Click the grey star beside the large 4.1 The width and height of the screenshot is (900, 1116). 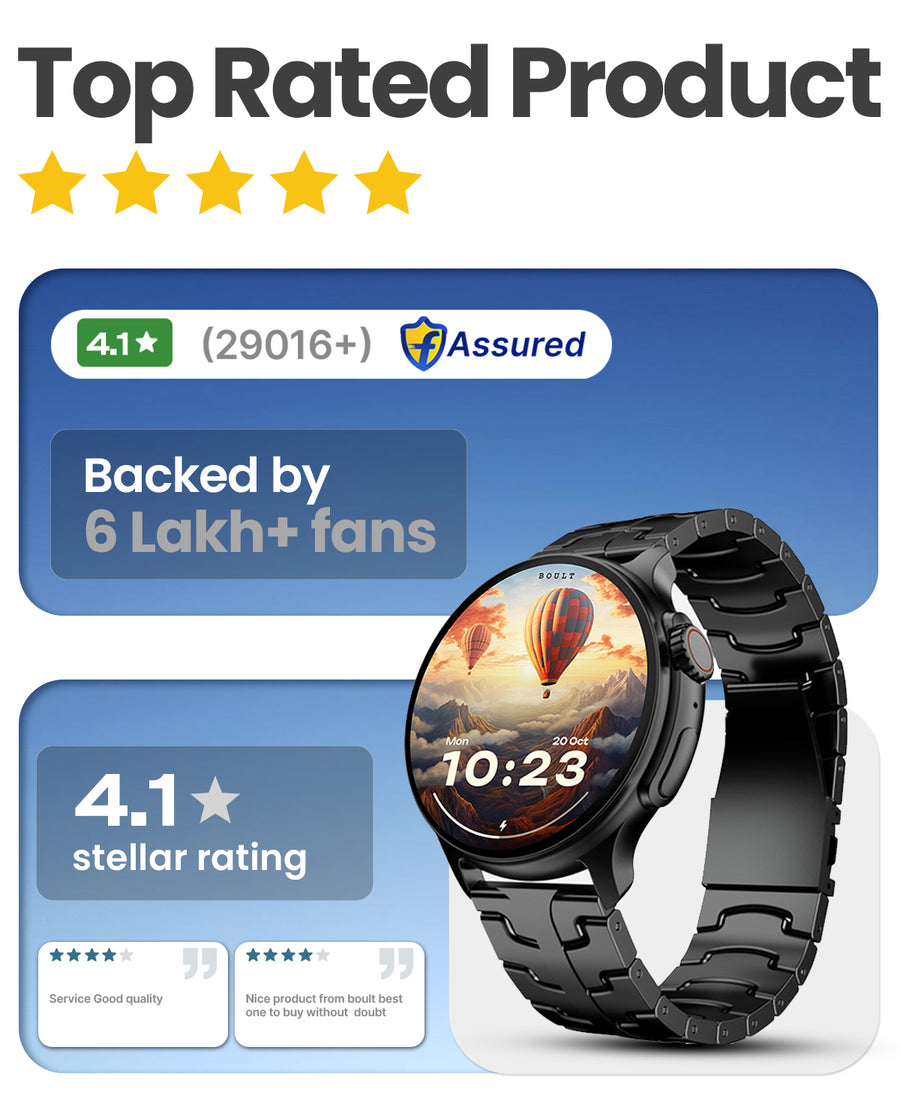tap(216, 799)
